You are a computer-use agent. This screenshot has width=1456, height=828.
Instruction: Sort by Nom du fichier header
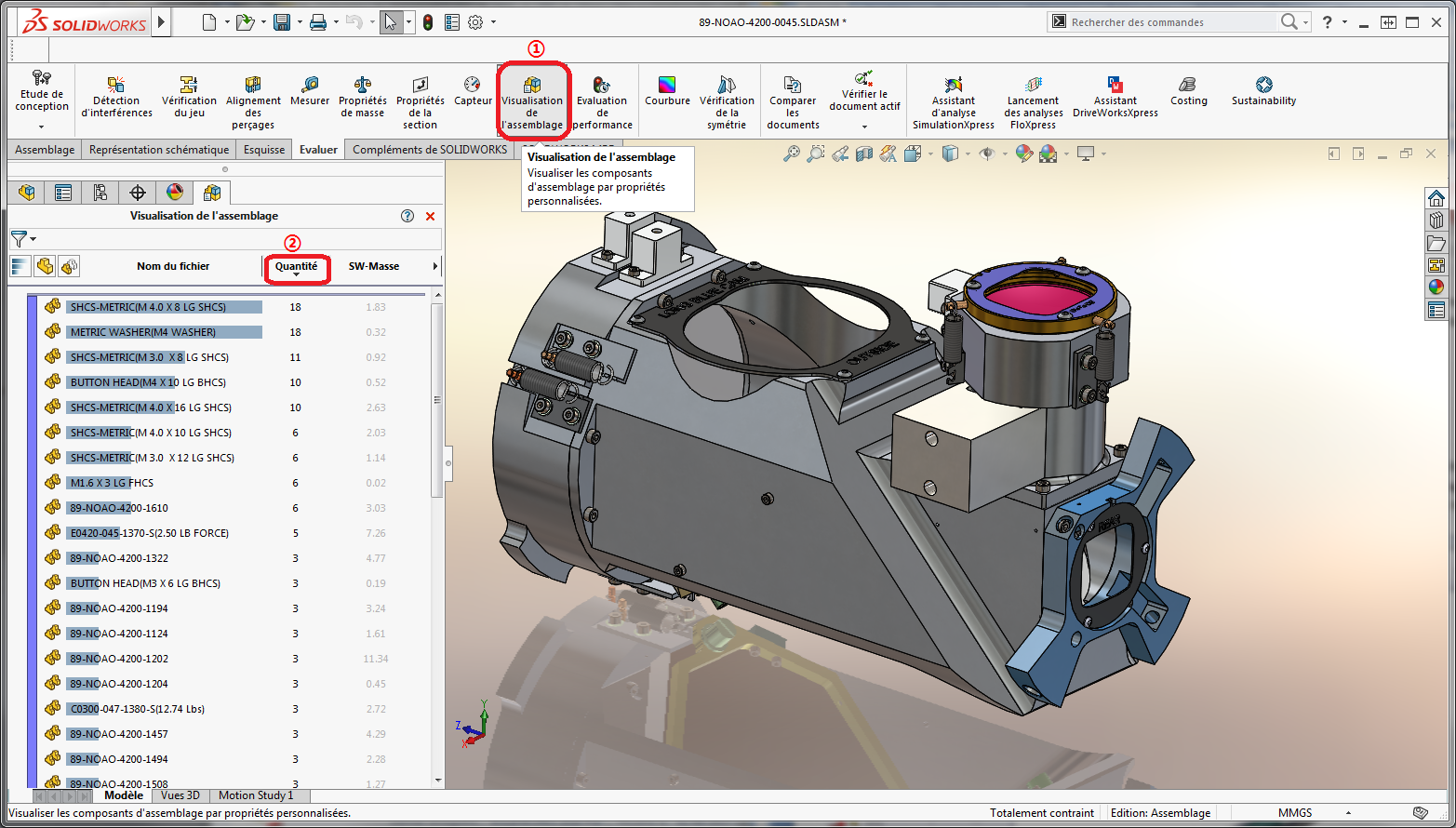point(173,266)
